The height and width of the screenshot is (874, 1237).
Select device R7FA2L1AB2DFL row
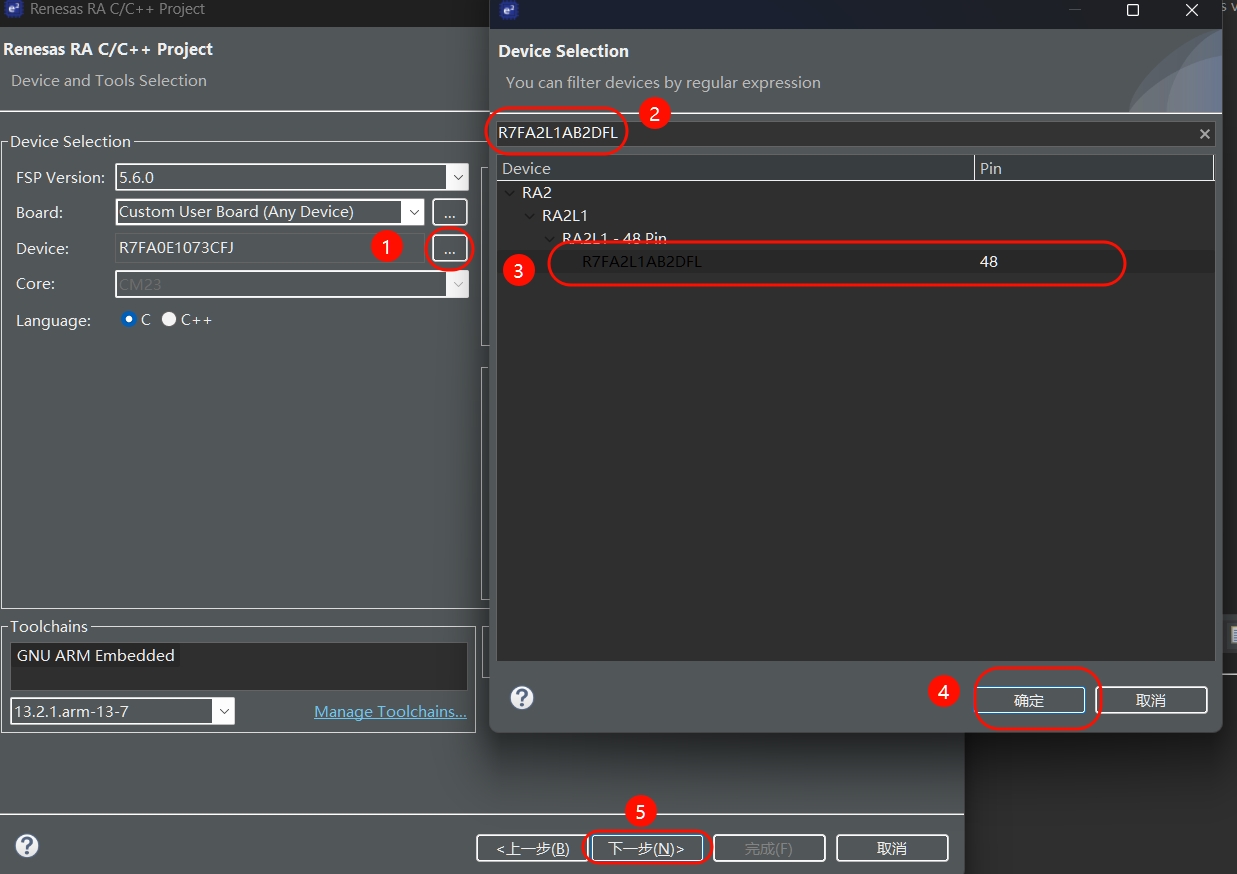(855, 262)
